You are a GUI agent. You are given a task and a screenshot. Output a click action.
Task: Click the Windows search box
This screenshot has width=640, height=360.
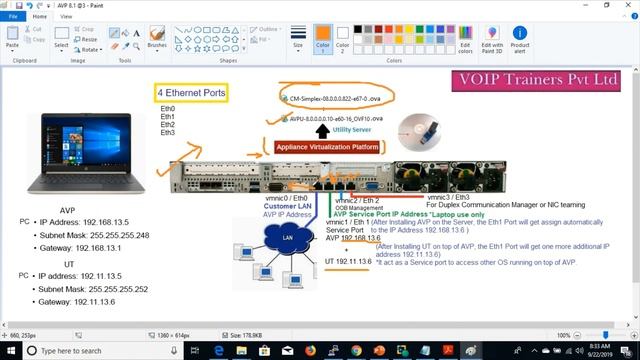[102, 351]
